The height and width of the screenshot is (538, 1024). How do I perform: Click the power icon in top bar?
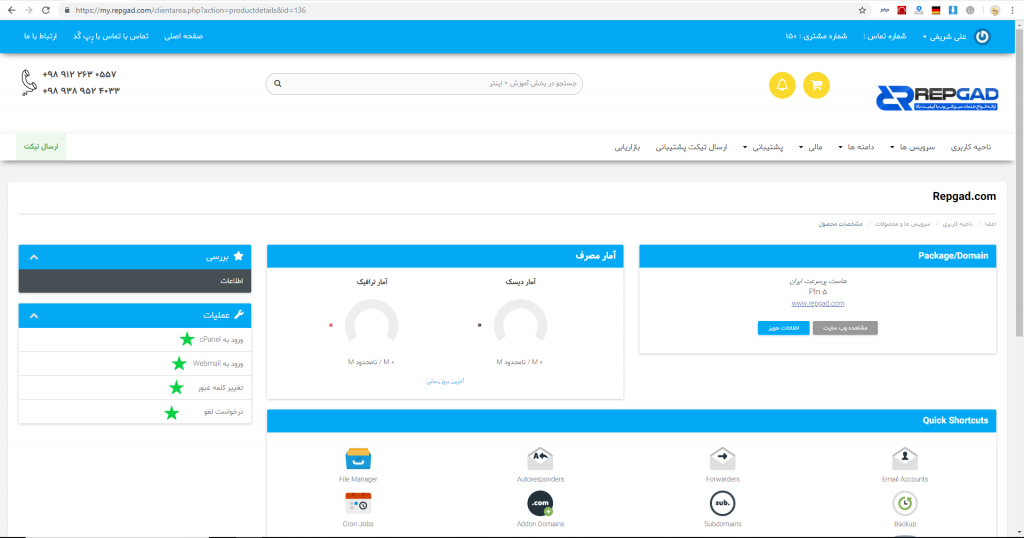click(x=982, y=37)
